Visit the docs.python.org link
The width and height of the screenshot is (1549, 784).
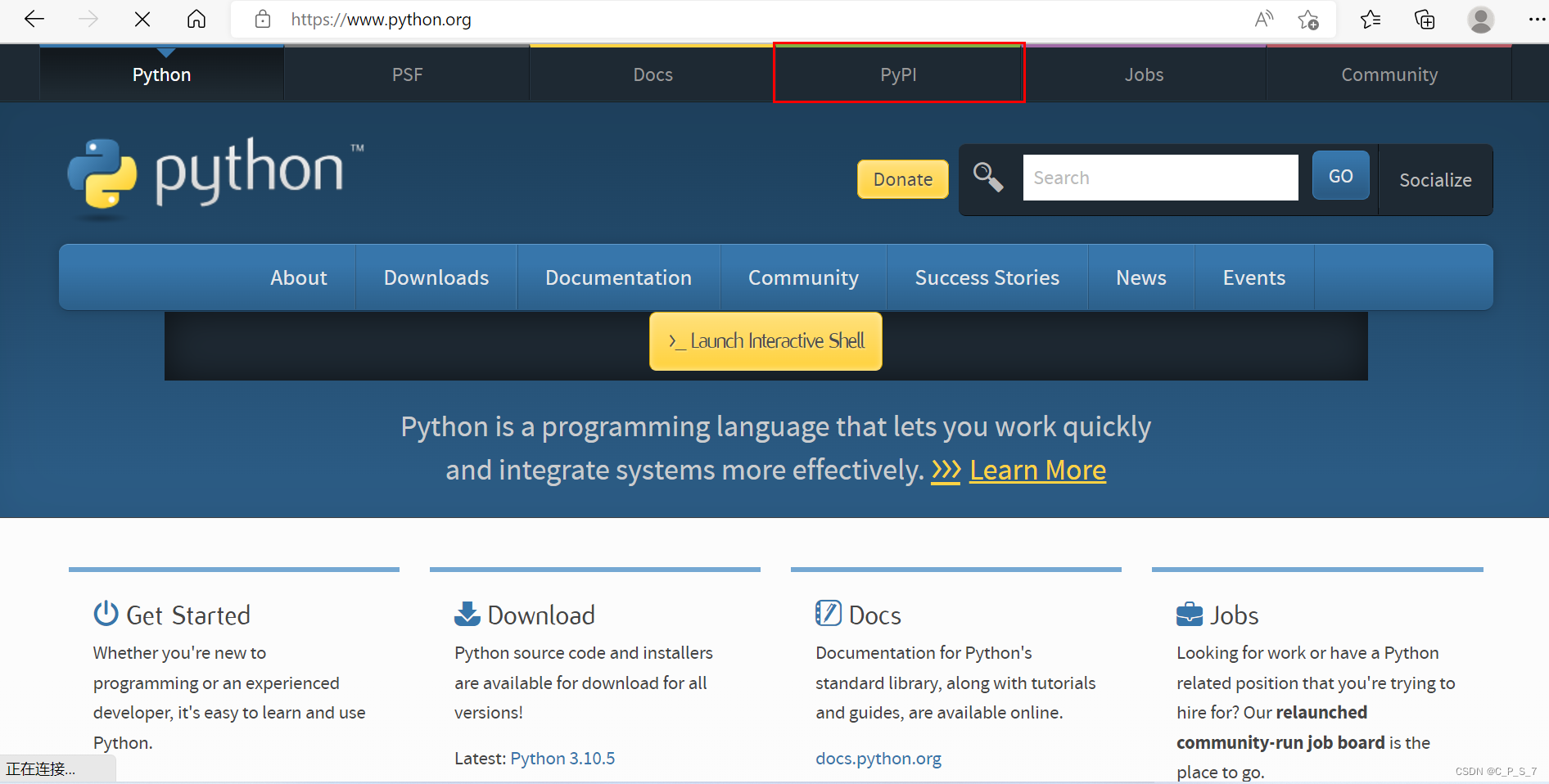[x=878, y=759]
